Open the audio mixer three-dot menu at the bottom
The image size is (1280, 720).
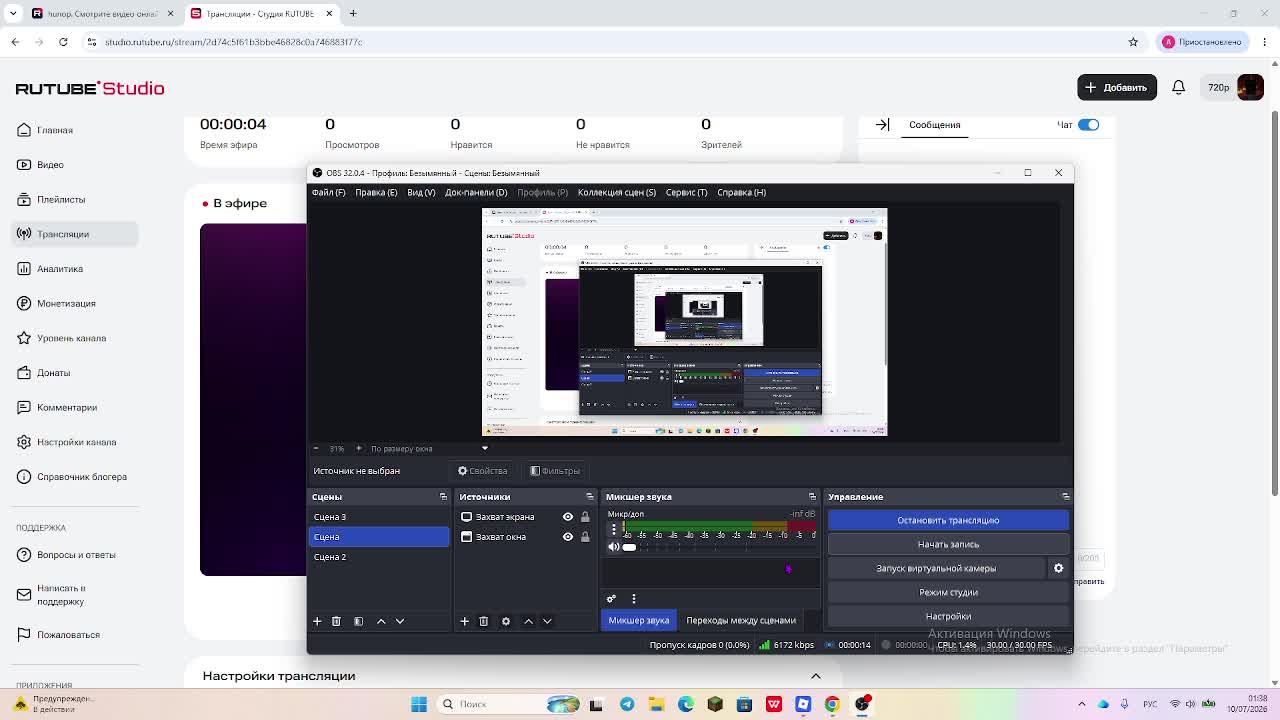(633, 598)
